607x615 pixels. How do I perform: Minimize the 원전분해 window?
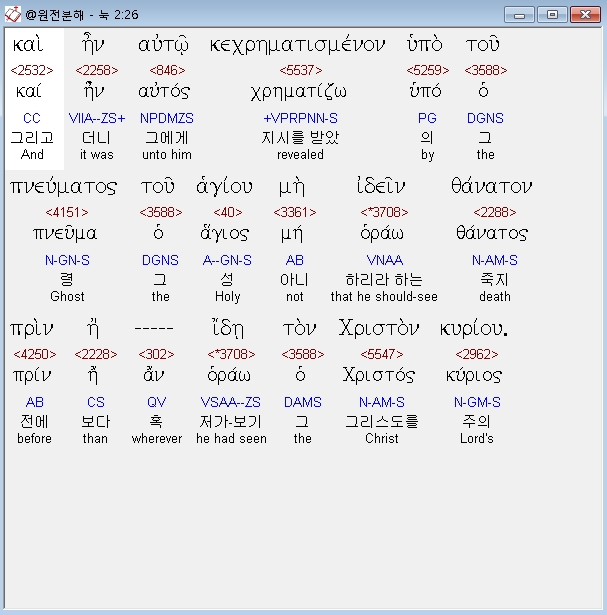[519, 15]
